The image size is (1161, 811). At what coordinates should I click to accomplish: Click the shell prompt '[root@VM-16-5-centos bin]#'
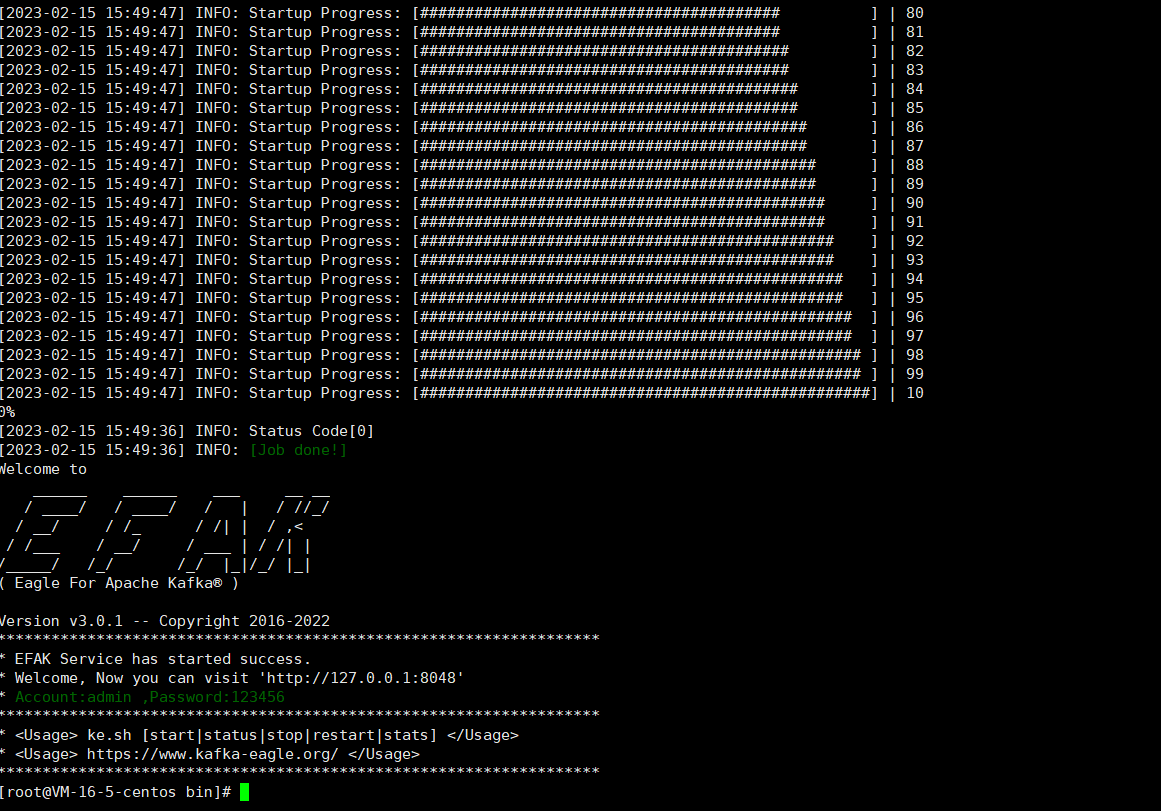point(116,792)
